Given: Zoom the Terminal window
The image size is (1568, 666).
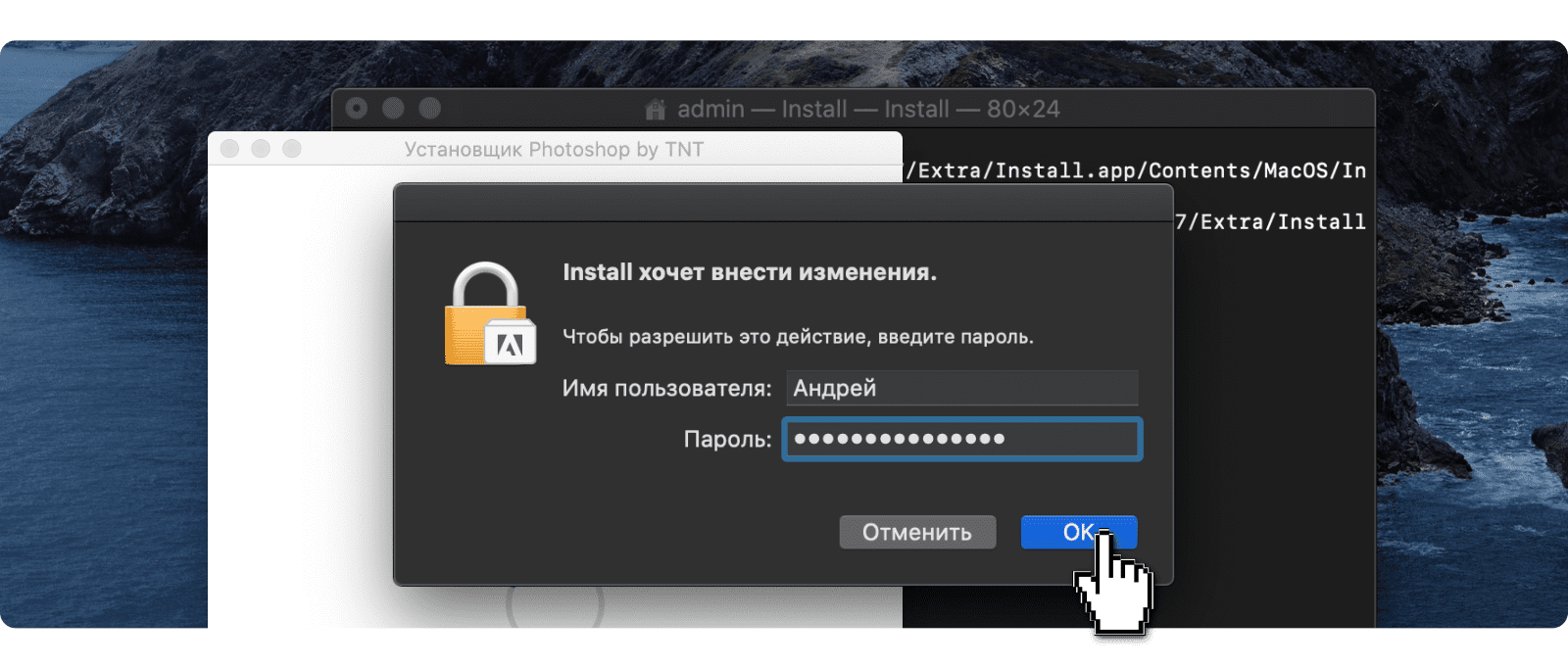Looking at the screenshot, I should click(x=429, y=109).
